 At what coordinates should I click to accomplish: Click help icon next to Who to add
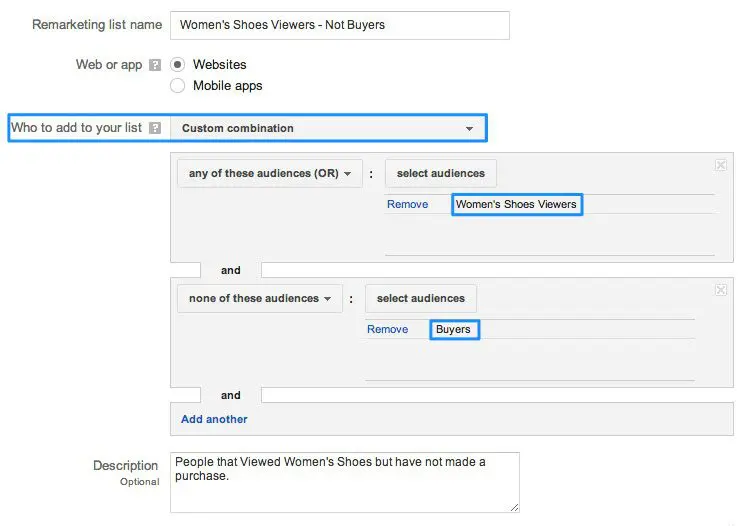pyautogui.click(x=155, y=128)
